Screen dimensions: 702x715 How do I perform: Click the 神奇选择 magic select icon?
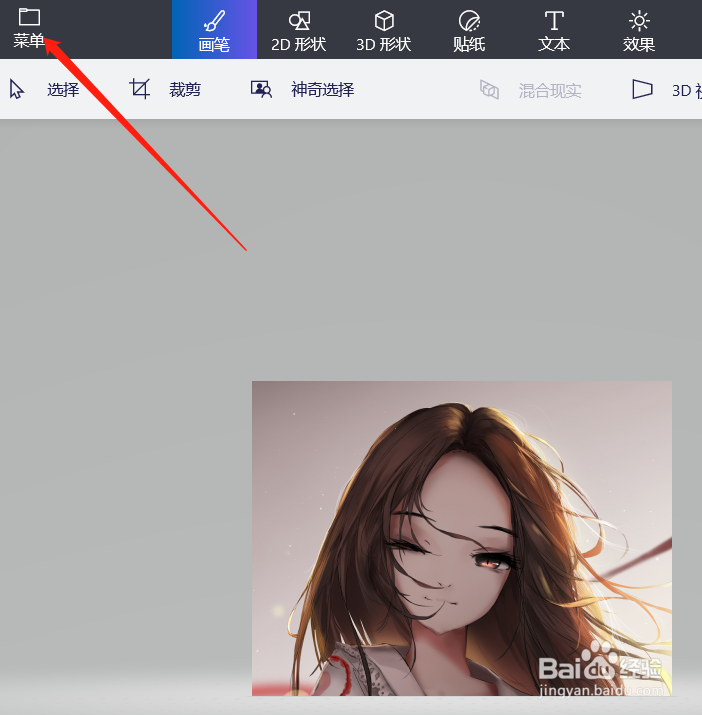(x=261, y=89)
